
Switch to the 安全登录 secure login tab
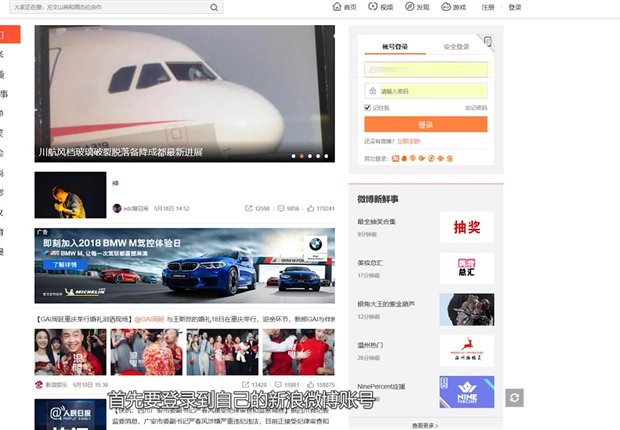point(456,47)
